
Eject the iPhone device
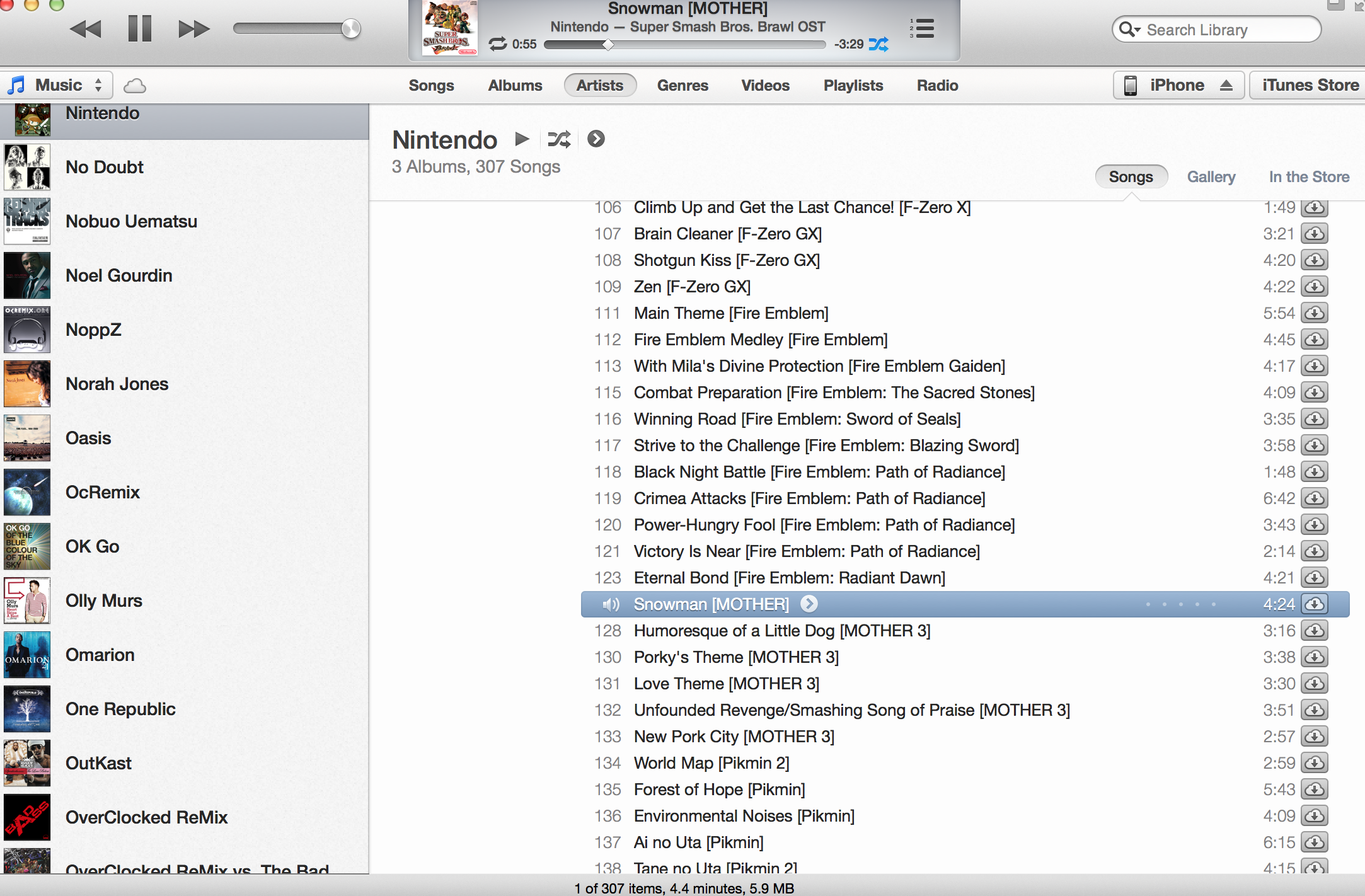[x=1226, y=85]
